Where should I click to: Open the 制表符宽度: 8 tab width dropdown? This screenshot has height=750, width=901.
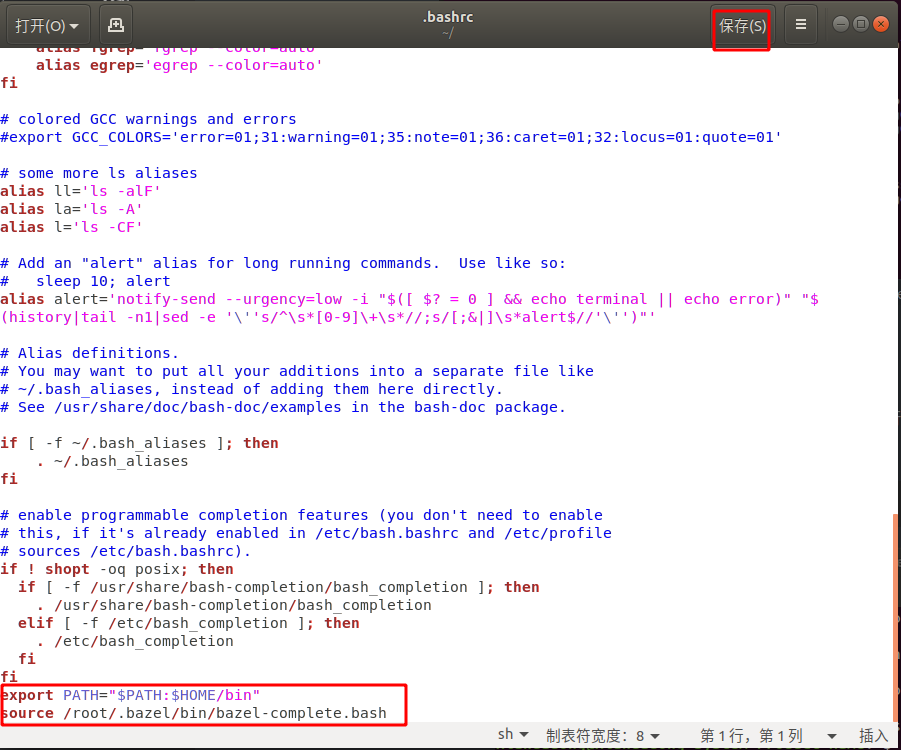click(x=602, y=734)
